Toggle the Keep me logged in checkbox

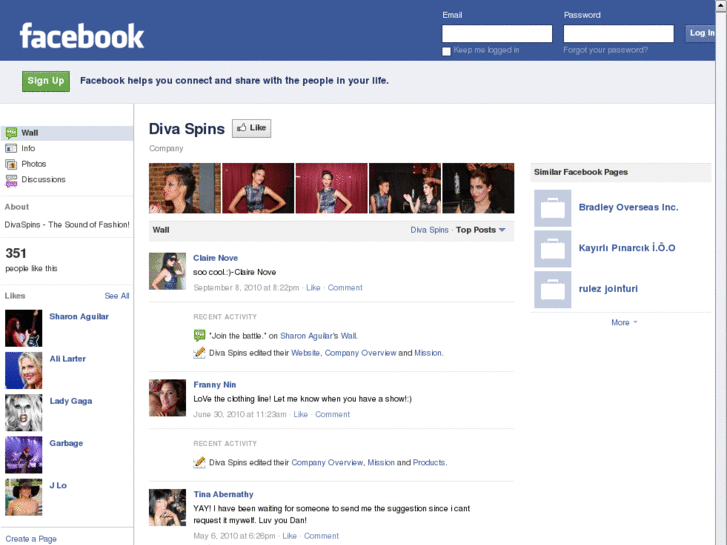[446, 51]
